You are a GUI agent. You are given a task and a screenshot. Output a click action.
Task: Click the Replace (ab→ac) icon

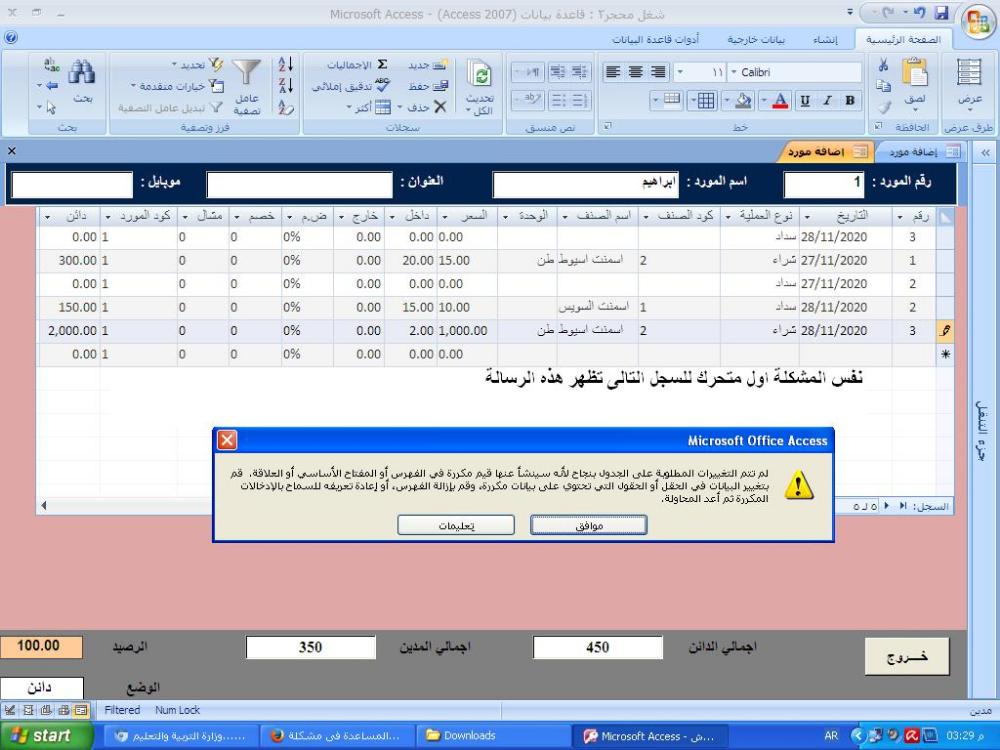[51, 64]
